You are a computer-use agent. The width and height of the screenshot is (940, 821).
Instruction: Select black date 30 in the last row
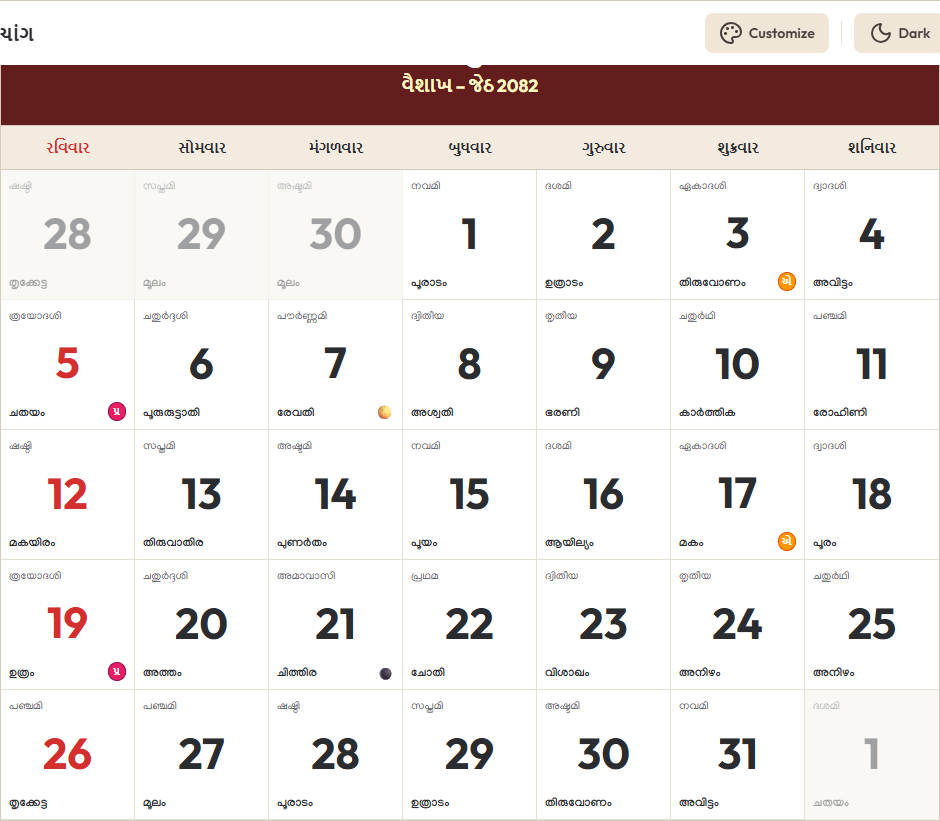[x=603, y=754]
